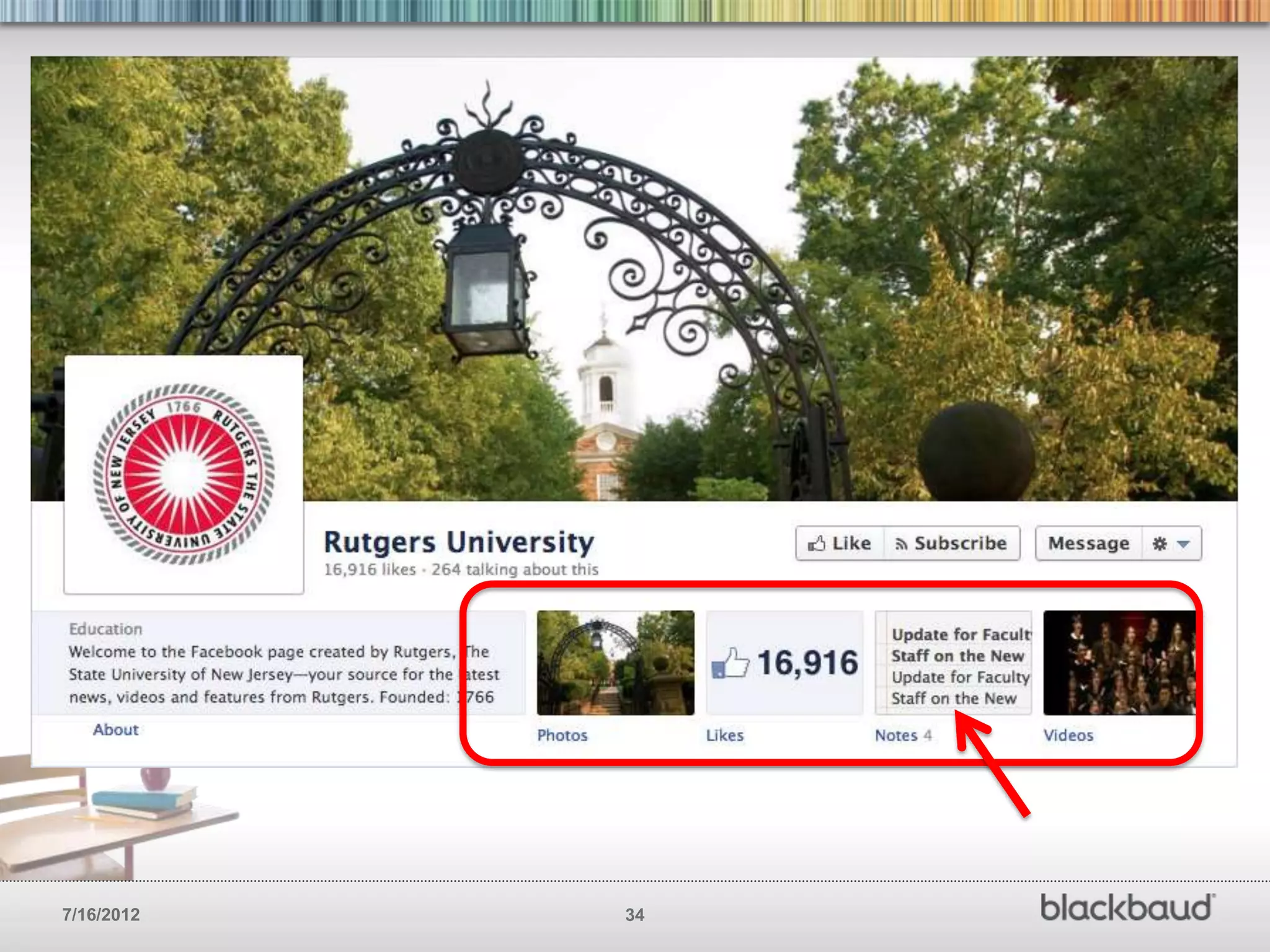Select the Likes label under the tile
The width and height of the screenshot is (1270, 952).
click(724, 735)
